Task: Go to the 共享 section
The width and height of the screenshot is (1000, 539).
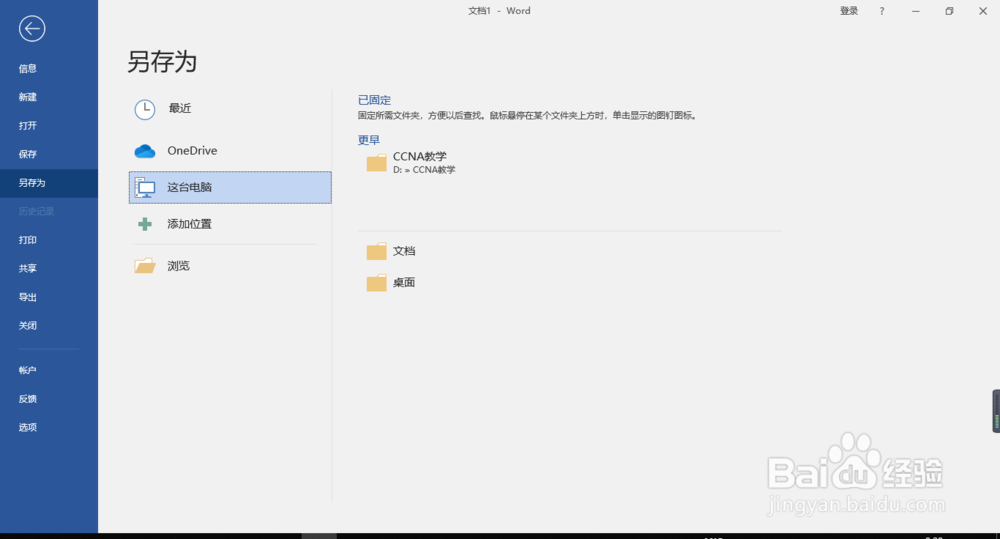Action: coord(27,269)
